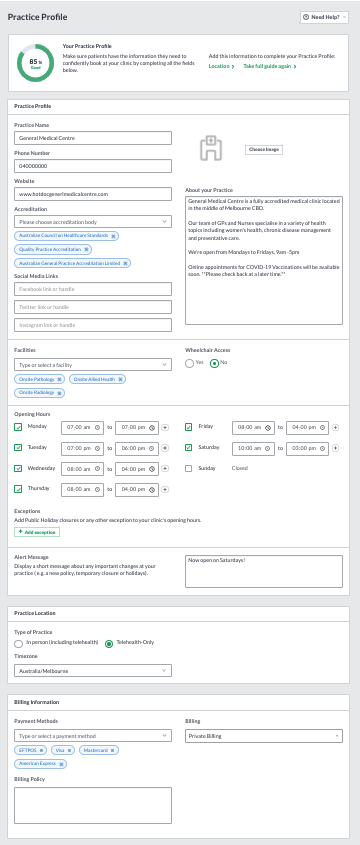Screen dimensions: 360x845
Task: Add another time slot for Tuesday
Action: [x=165, y=448]
